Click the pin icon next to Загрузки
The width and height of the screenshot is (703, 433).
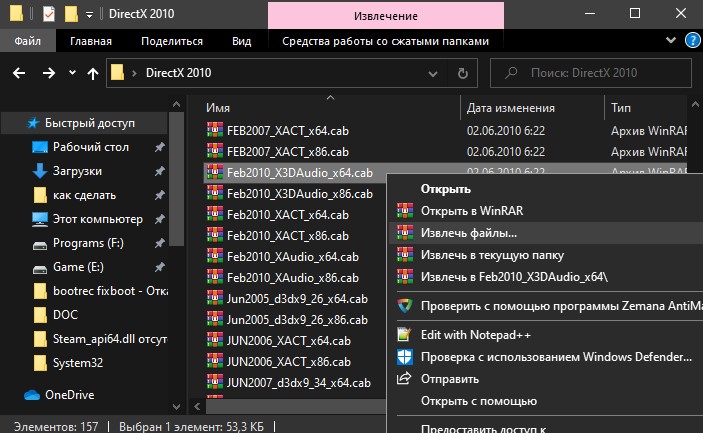[x=160, y=171]
